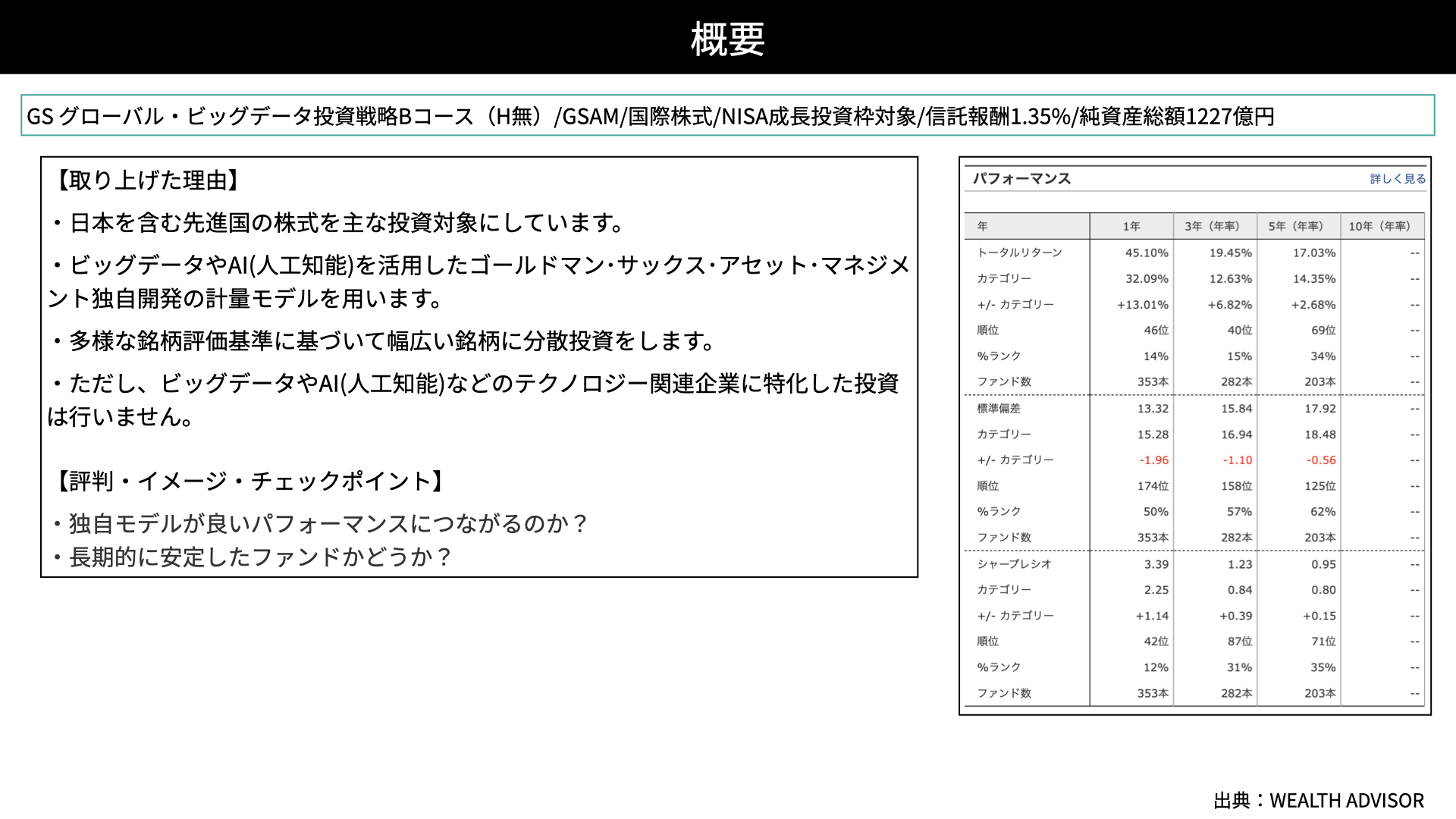Select the +1.14 Sharpe category difference
This screenshot has width=1456, height=819.
coord(1152,616)
